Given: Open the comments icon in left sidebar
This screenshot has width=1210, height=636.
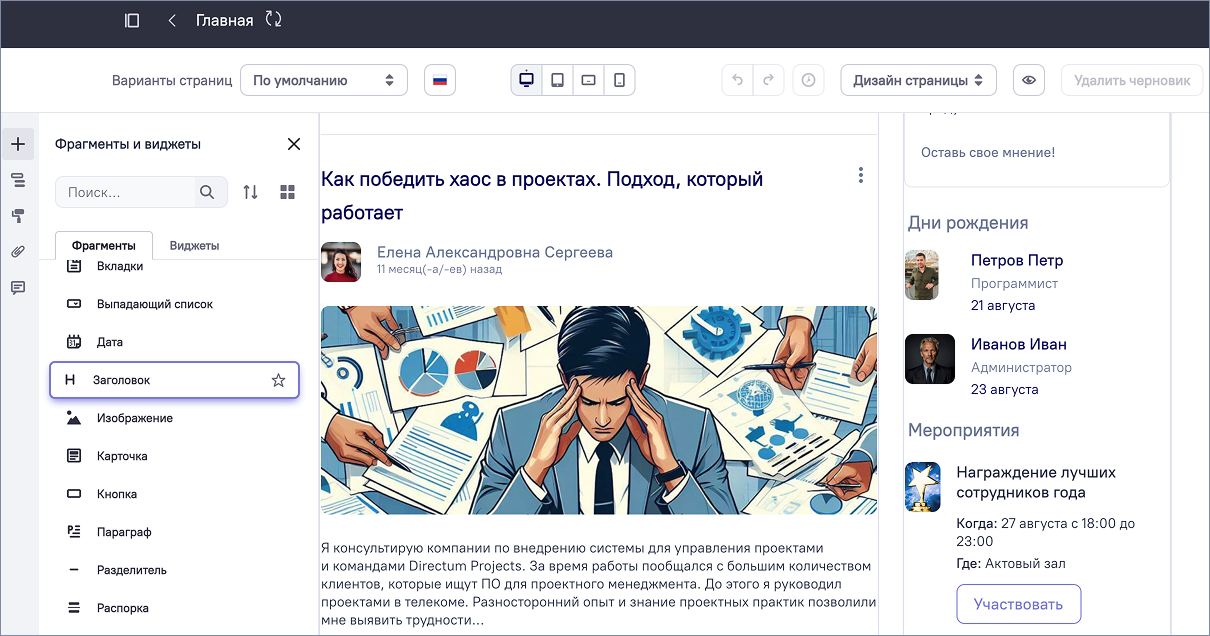Looking at the screenshot, I should (18, 288).
